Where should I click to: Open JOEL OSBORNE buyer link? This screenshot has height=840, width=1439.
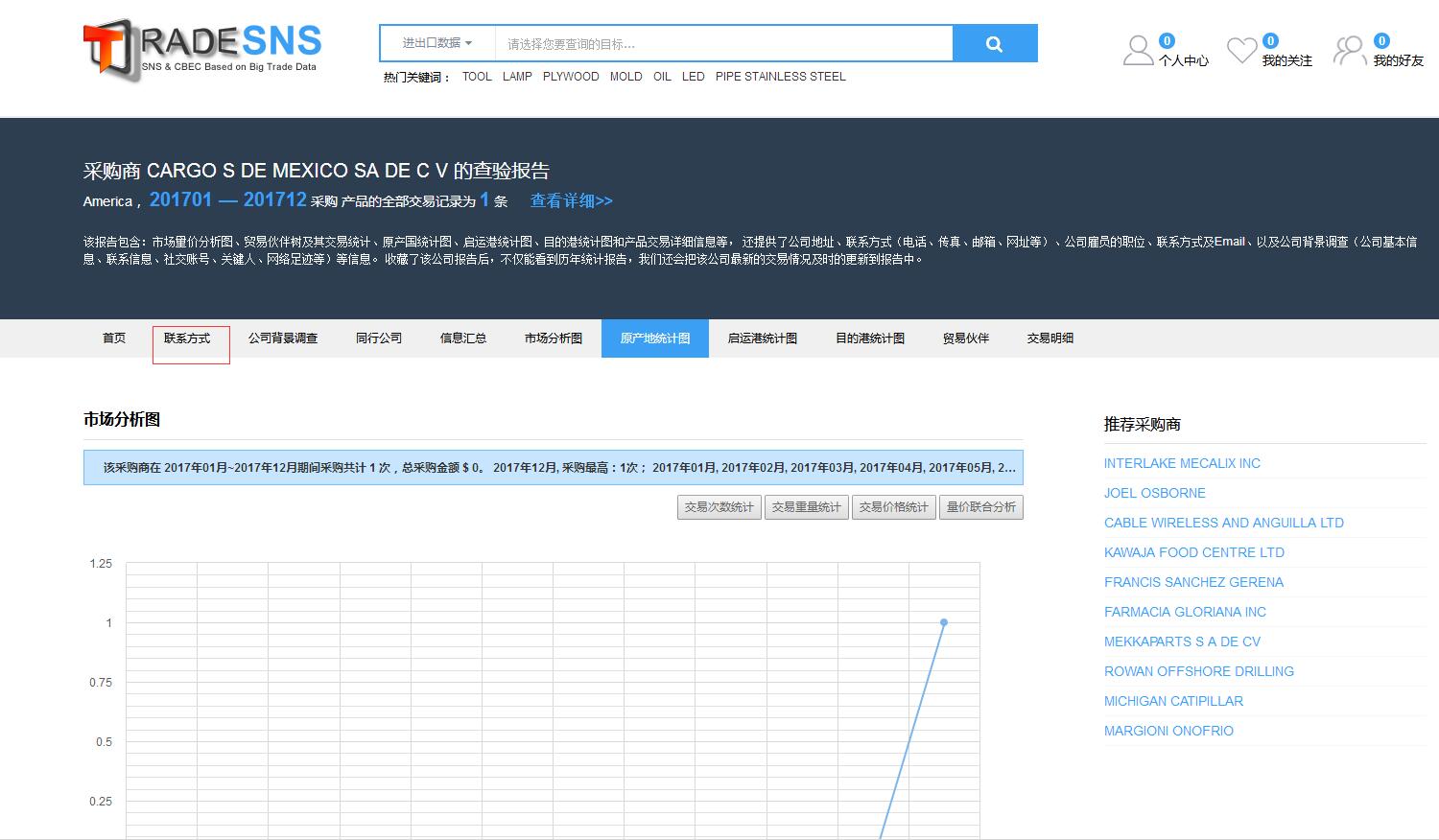1155,493
